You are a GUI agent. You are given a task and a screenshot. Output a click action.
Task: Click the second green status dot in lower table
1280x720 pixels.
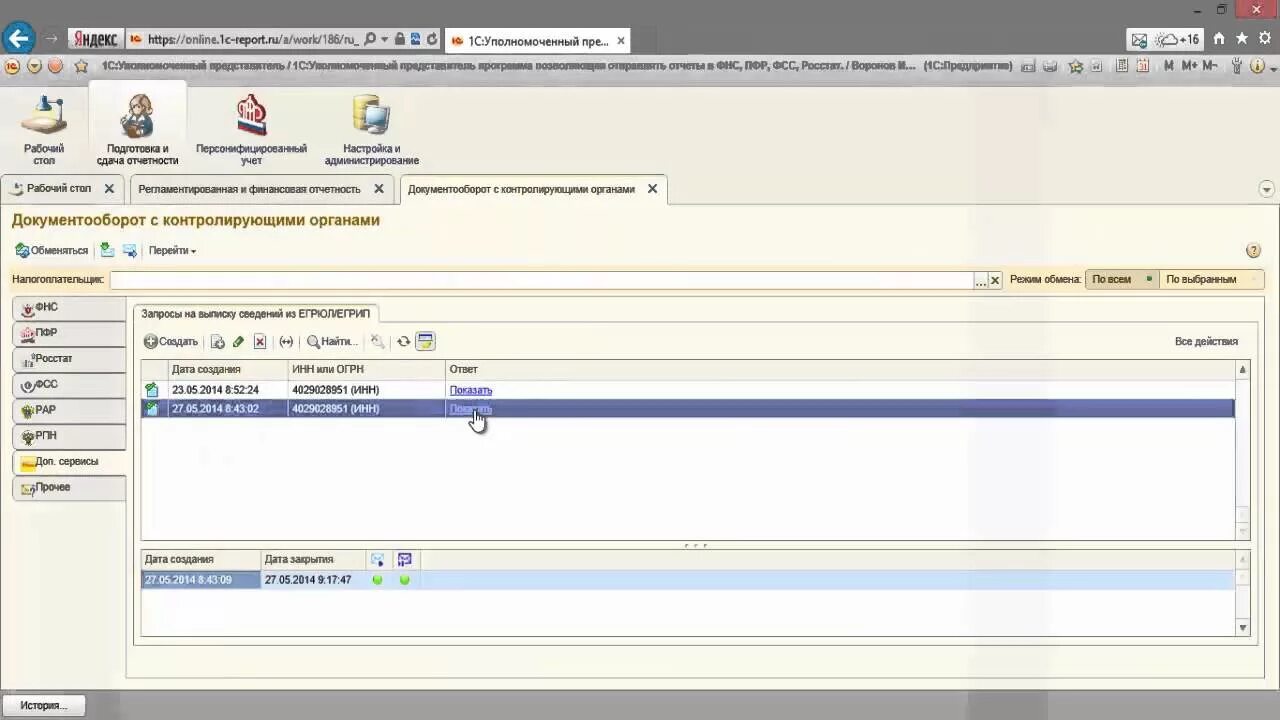[x=404, y=580]
